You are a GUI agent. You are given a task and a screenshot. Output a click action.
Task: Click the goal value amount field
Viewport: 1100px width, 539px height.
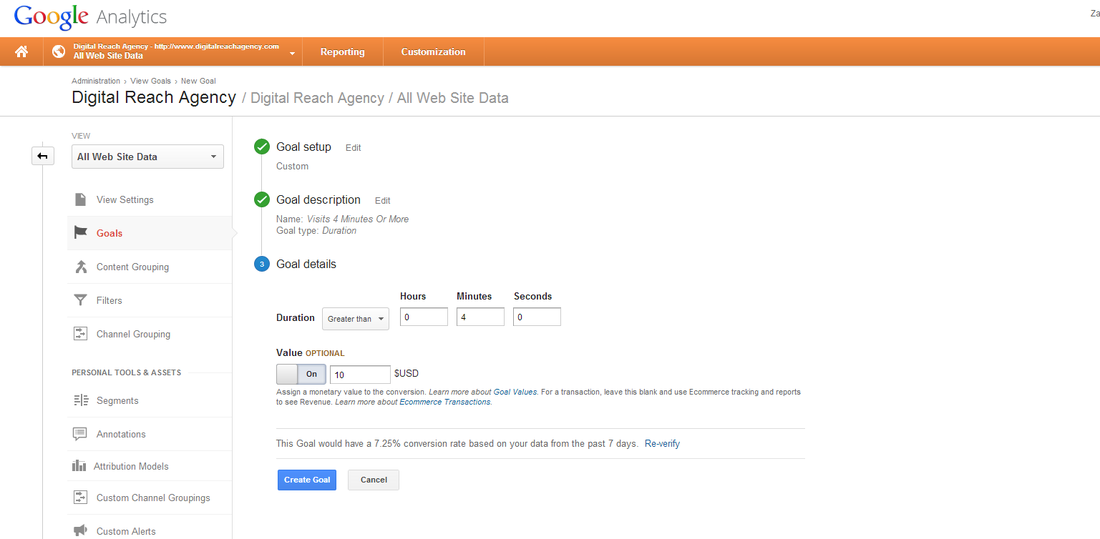click(x=360, y=374)
